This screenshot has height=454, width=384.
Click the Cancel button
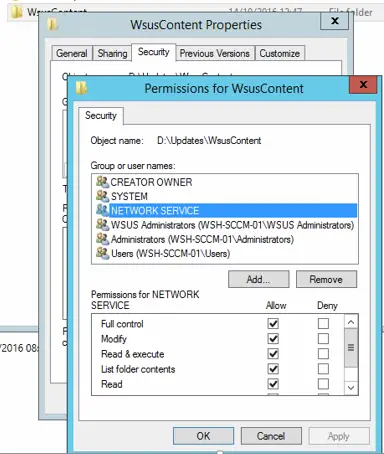point(271,436)
